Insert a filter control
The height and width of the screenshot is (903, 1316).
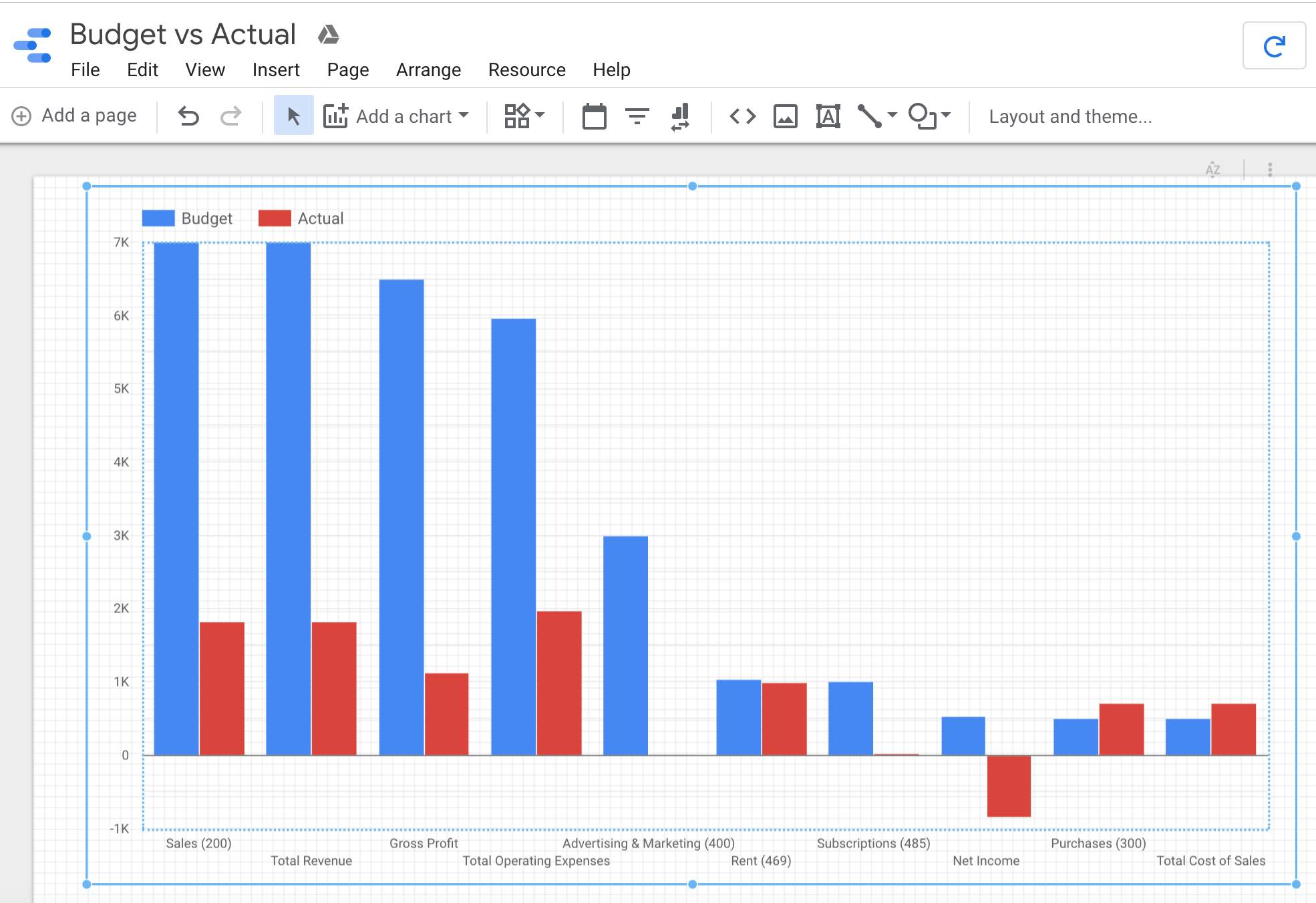[637, 116]
